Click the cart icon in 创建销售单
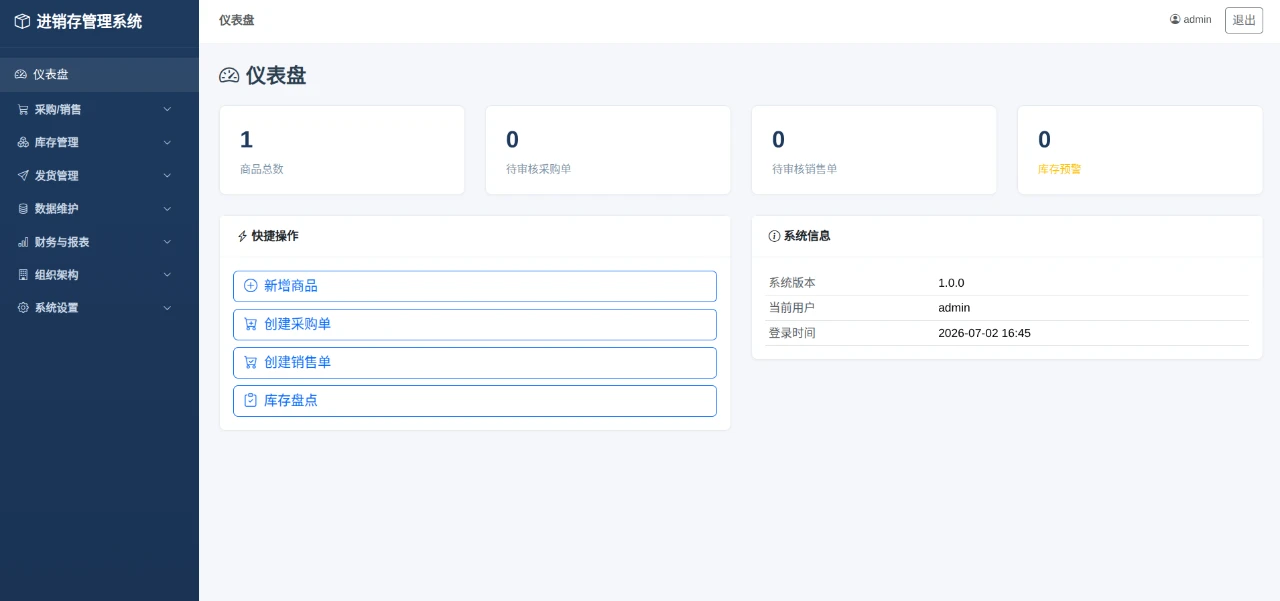Screen dimensions: 1280x601 251,361
